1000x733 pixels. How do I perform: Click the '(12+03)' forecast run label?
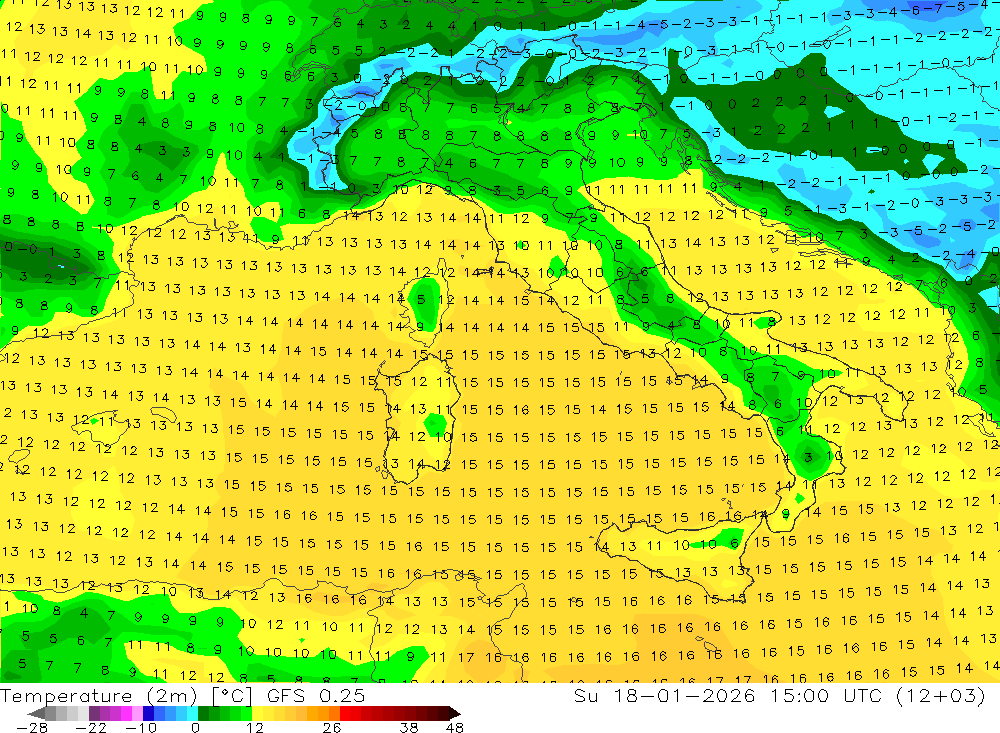click(x=941, y=695)
